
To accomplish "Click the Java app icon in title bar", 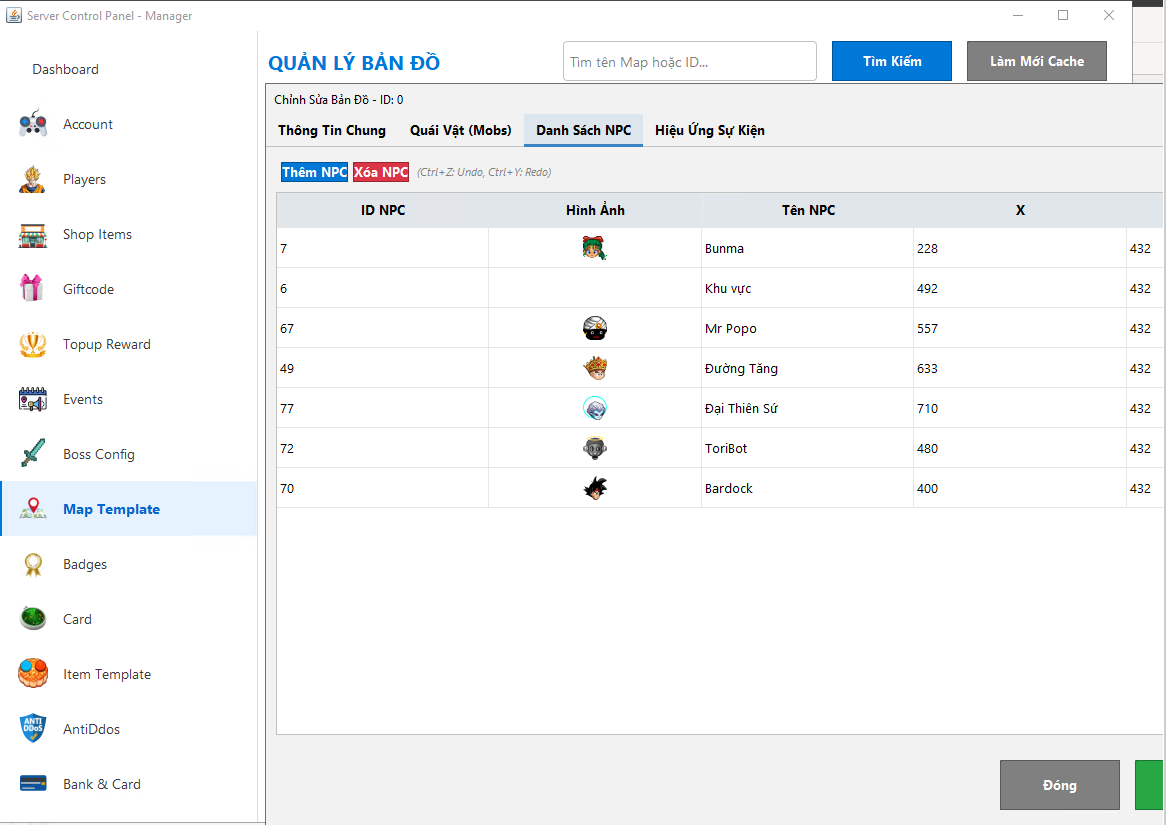I will point(13,15).
